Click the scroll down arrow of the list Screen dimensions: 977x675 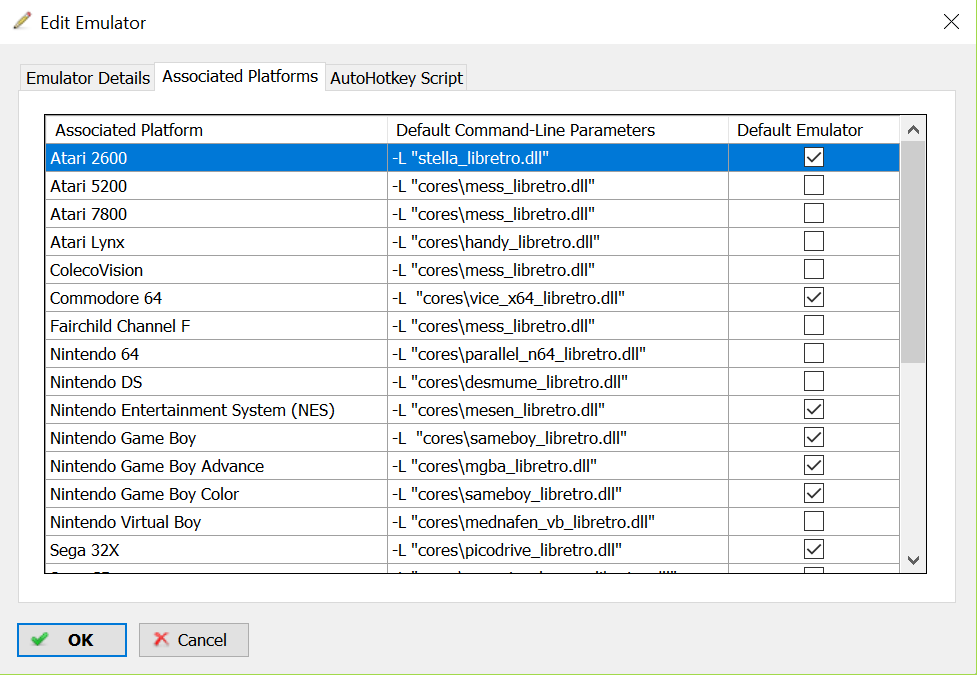(x=913, y=560)
